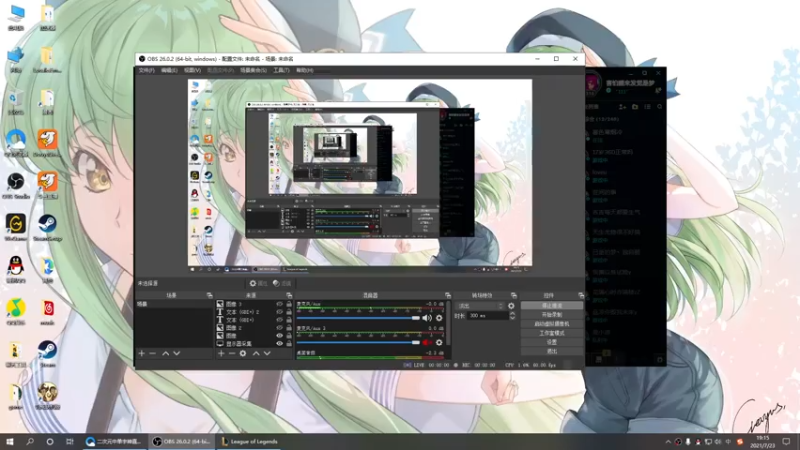Open source properties gear below sources list
This screenshot has width=800, height=450.
[243, 353]
